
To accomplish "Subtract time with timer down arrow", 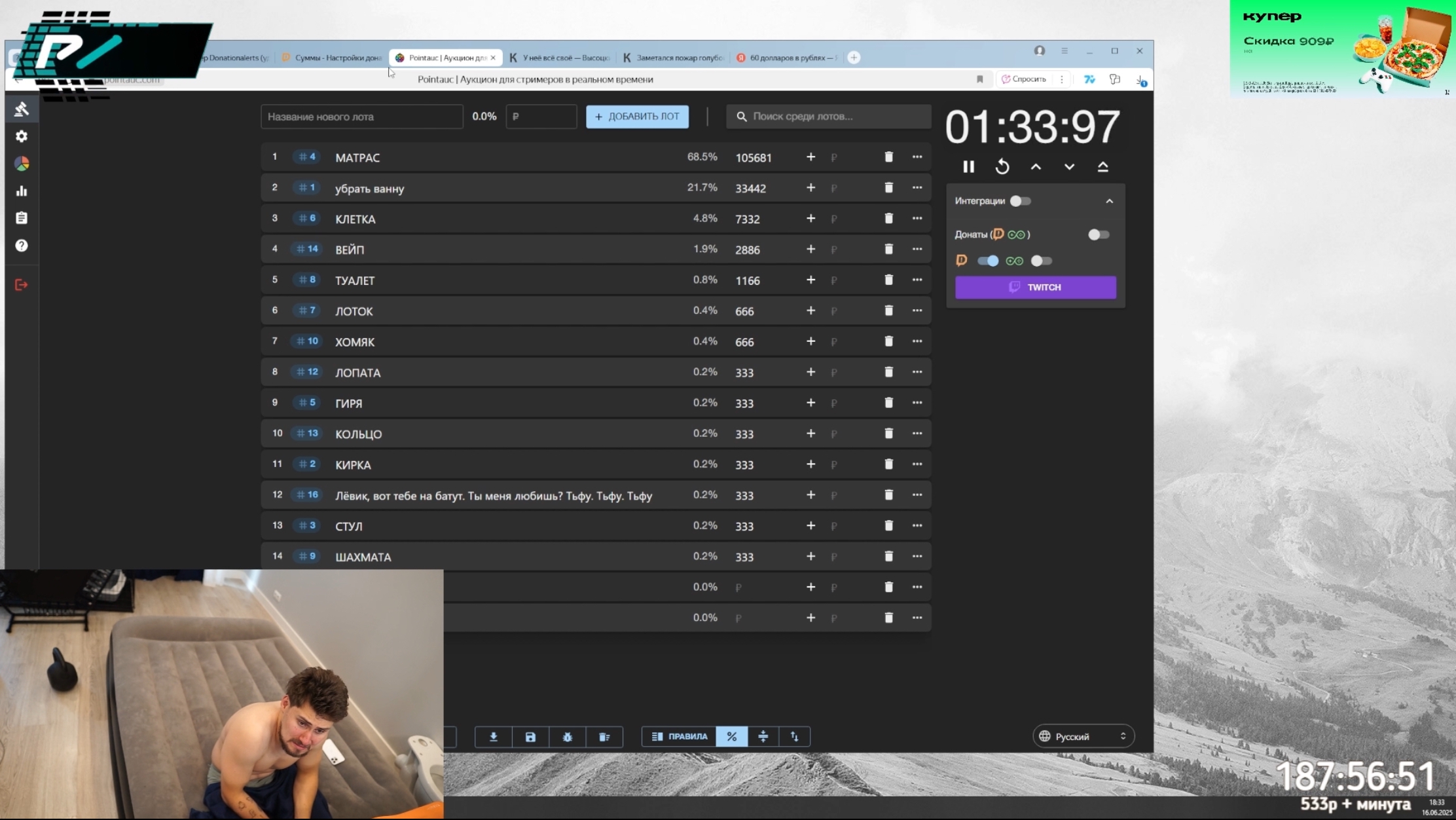I will coord(1069,167).
